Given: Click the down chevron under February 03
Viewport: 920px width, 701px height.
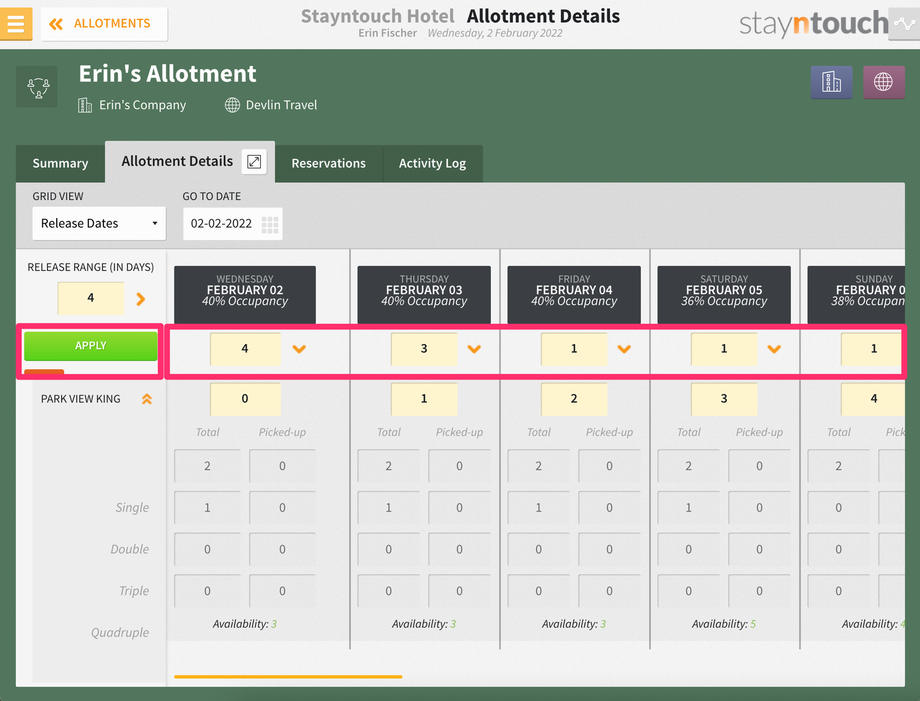Looking at the screenshot, I should click(474, 349).
